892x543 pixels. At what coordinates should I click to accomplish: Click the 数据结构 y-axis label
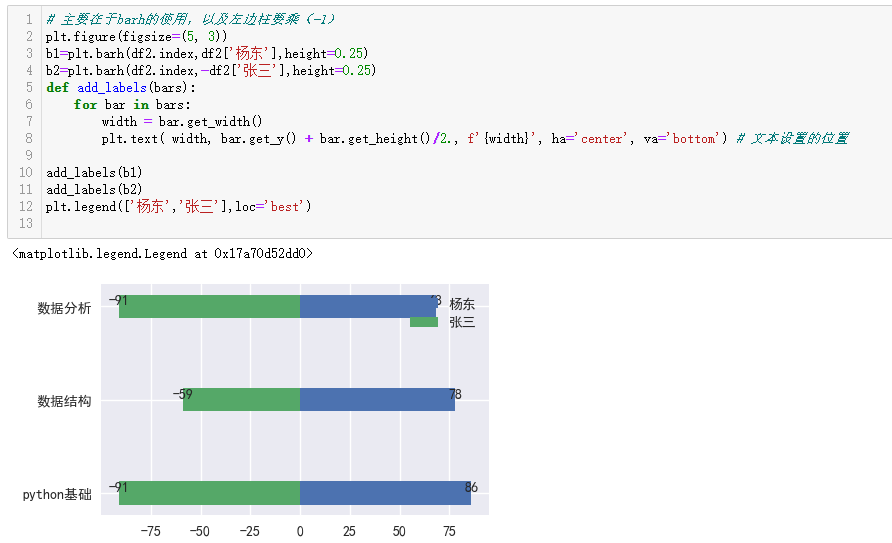point(64,401)
